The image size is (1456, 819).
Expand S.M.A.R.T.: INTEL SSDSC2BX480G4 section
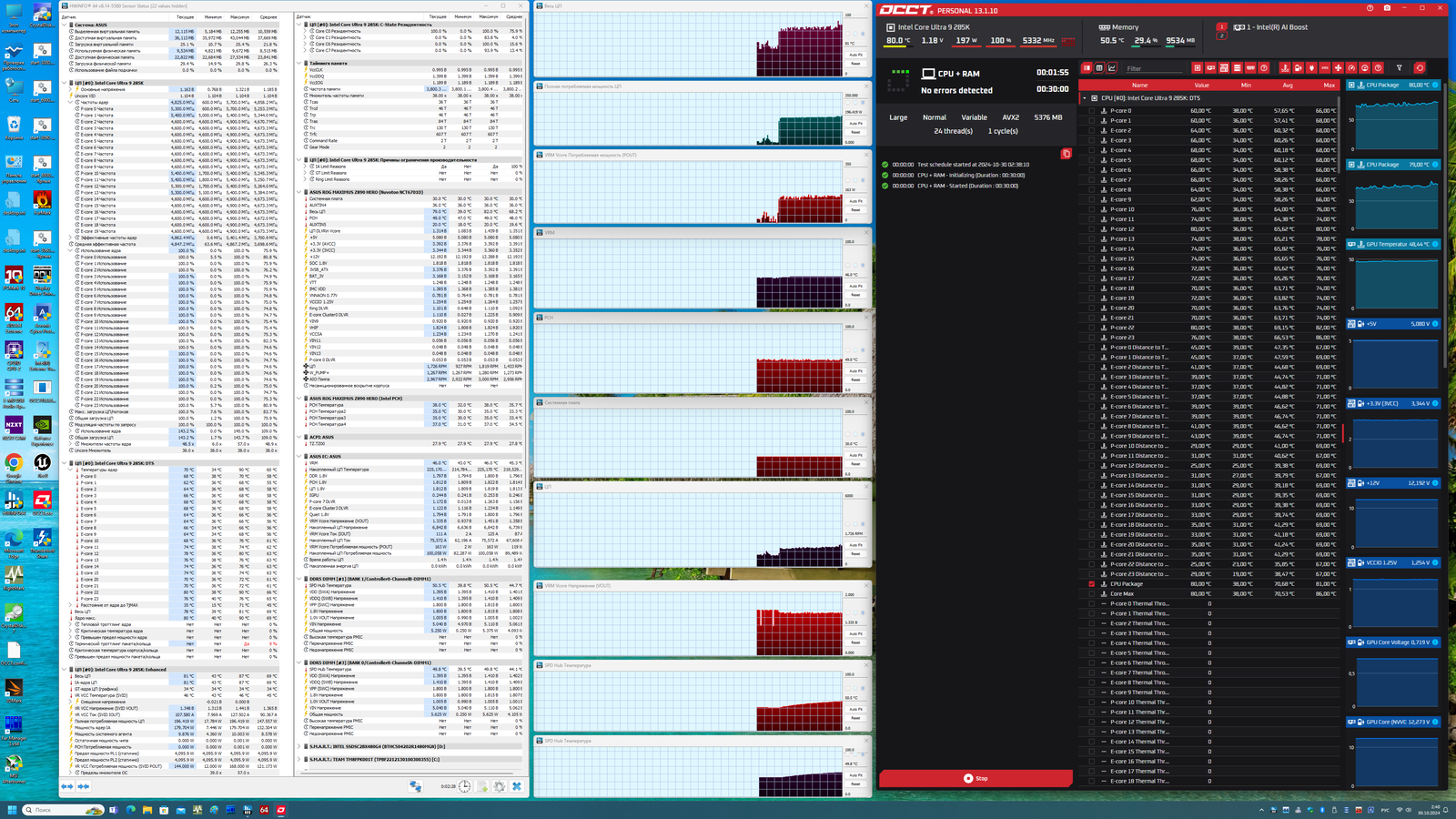(x=299, y=746)
